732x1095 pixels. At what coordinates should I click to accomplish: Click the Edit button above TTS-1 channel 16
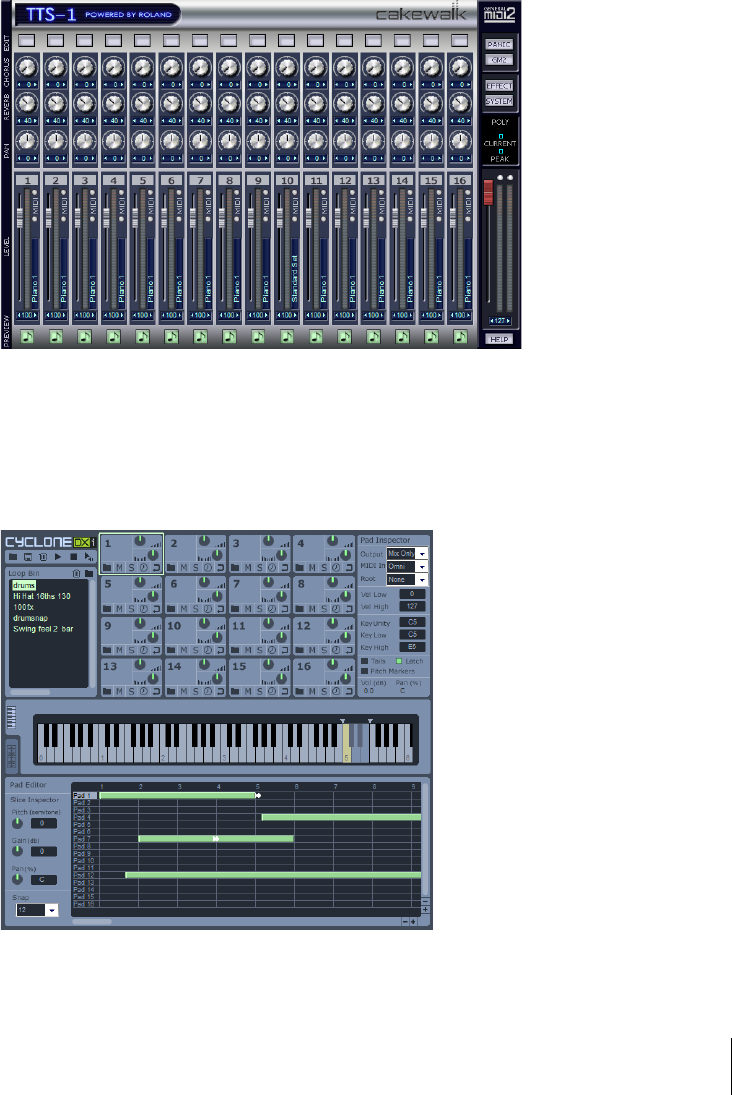click(460, 41)
